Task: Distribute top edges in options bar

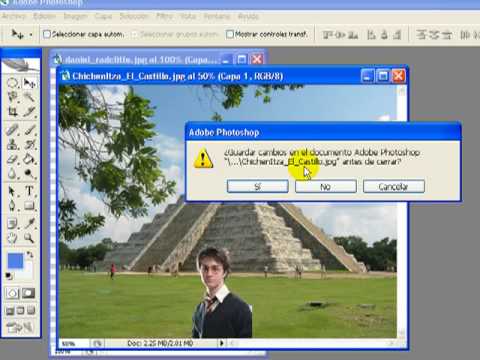Action: click(421, 34)
